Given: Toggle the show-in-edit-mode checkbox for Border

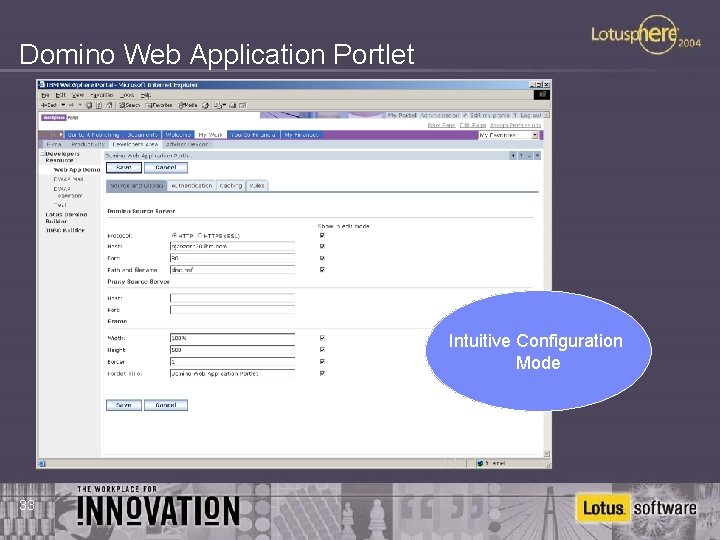Looking at the screenshot, I should [x=322, y=361].
